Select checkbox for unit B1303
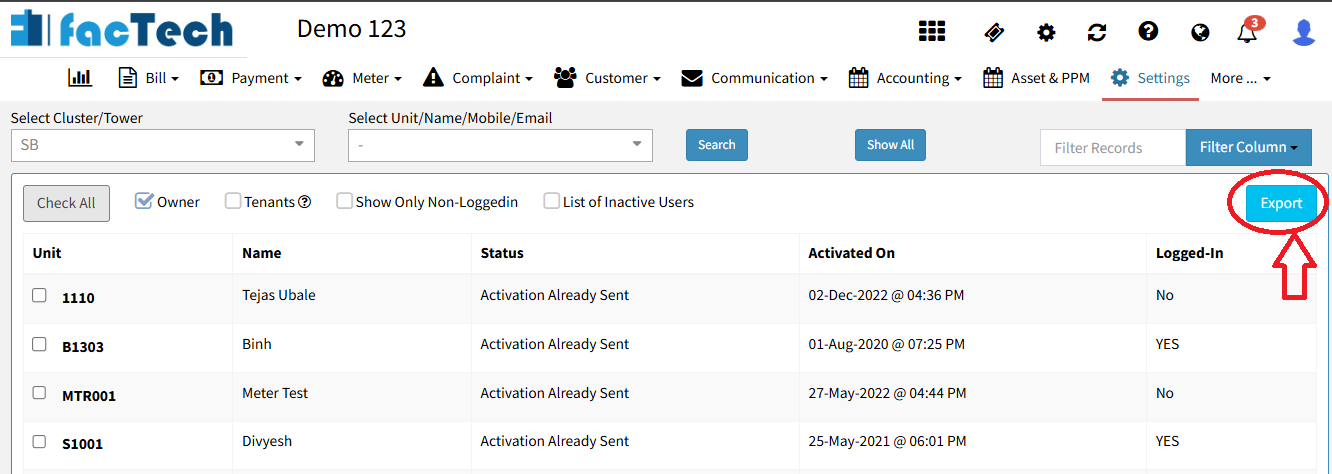This screenshot has width=1332, height=474. tap(39, 344)
